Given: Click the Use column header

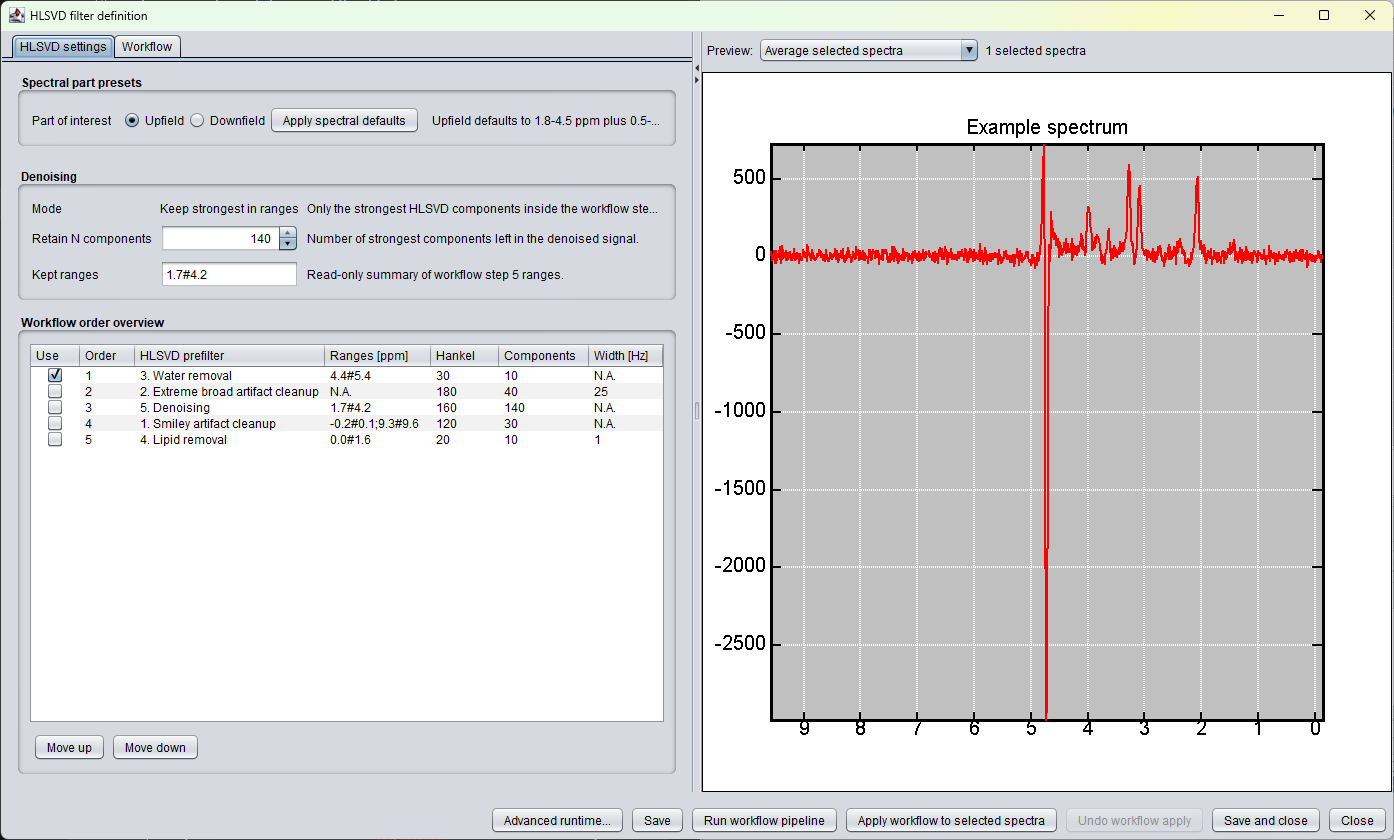Looking at the screenshot, I should (x=55, y=356).
